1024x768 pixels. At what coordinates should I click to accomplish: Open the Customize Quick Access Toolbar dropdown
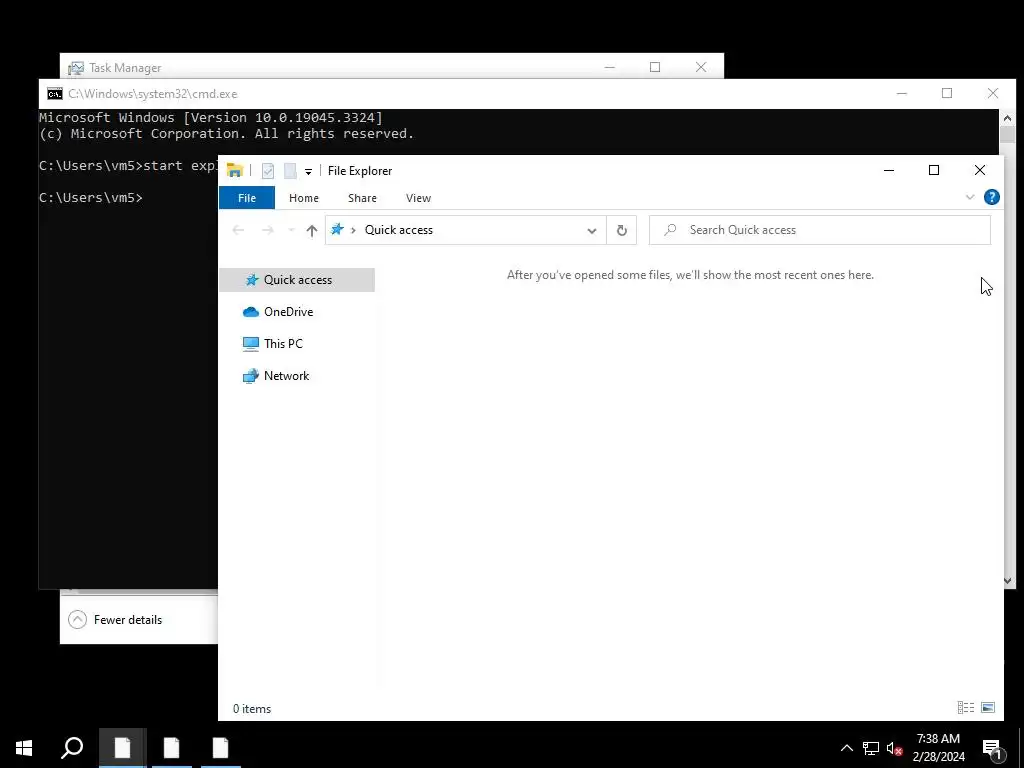308,172
